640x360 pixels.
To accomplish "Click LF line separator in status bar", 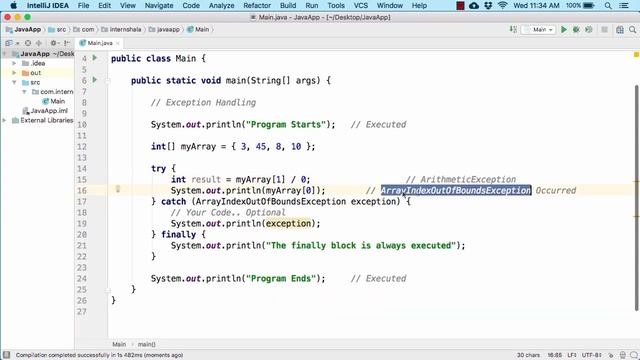I will [x=571, y=355].
